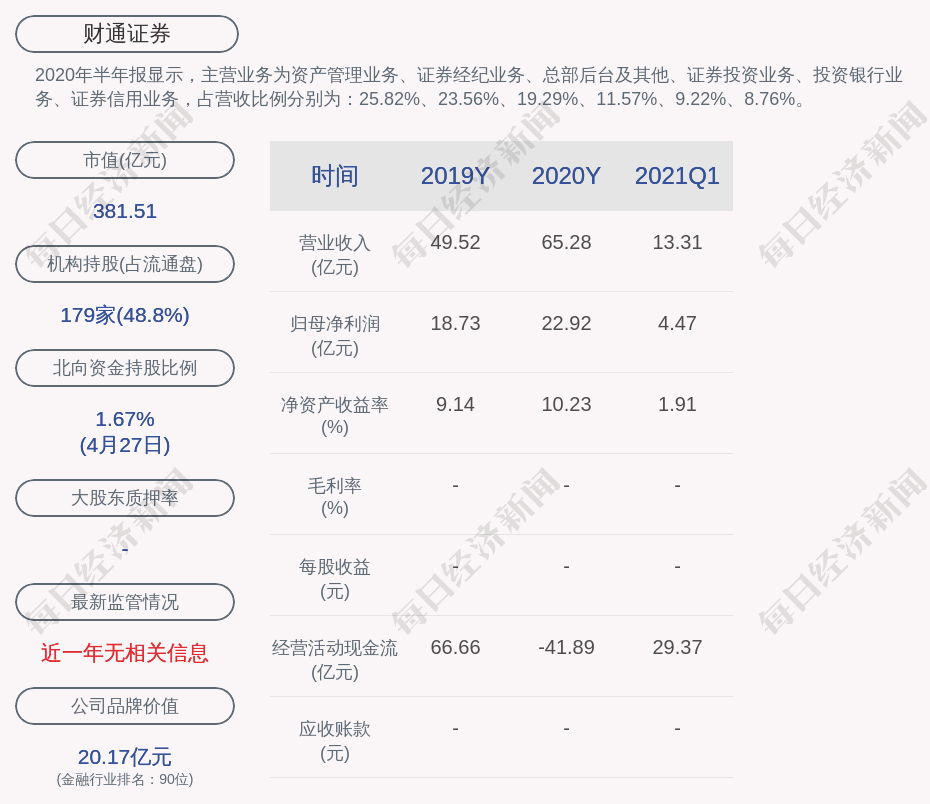Click ROE value 9.14
Viewport: 930px width, 804px height.
pos(455,404)
